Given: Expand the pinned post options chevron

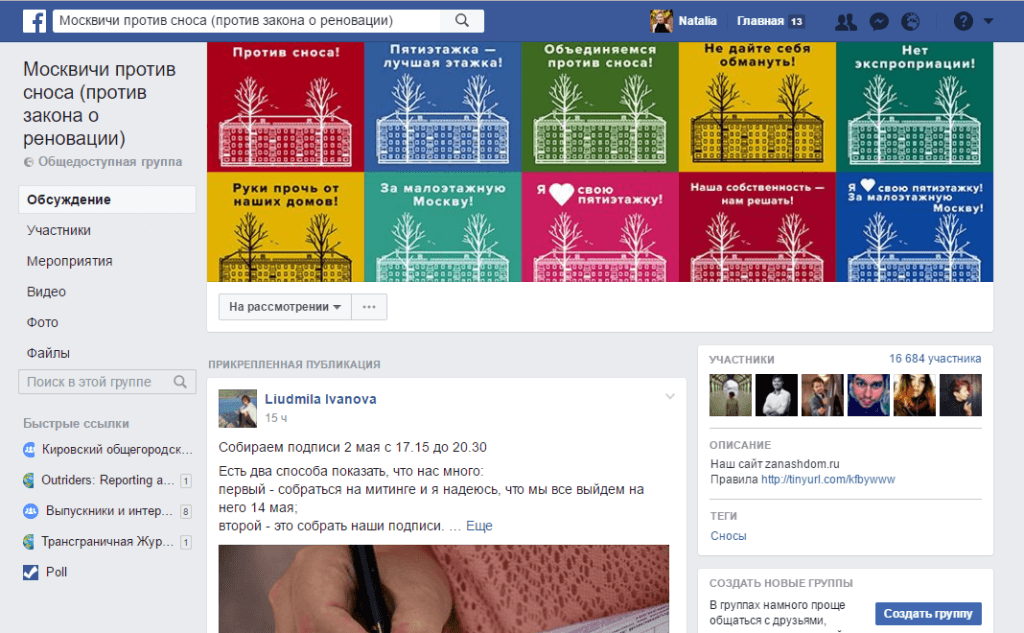Looking at the screenshot, I should point(671,397).
